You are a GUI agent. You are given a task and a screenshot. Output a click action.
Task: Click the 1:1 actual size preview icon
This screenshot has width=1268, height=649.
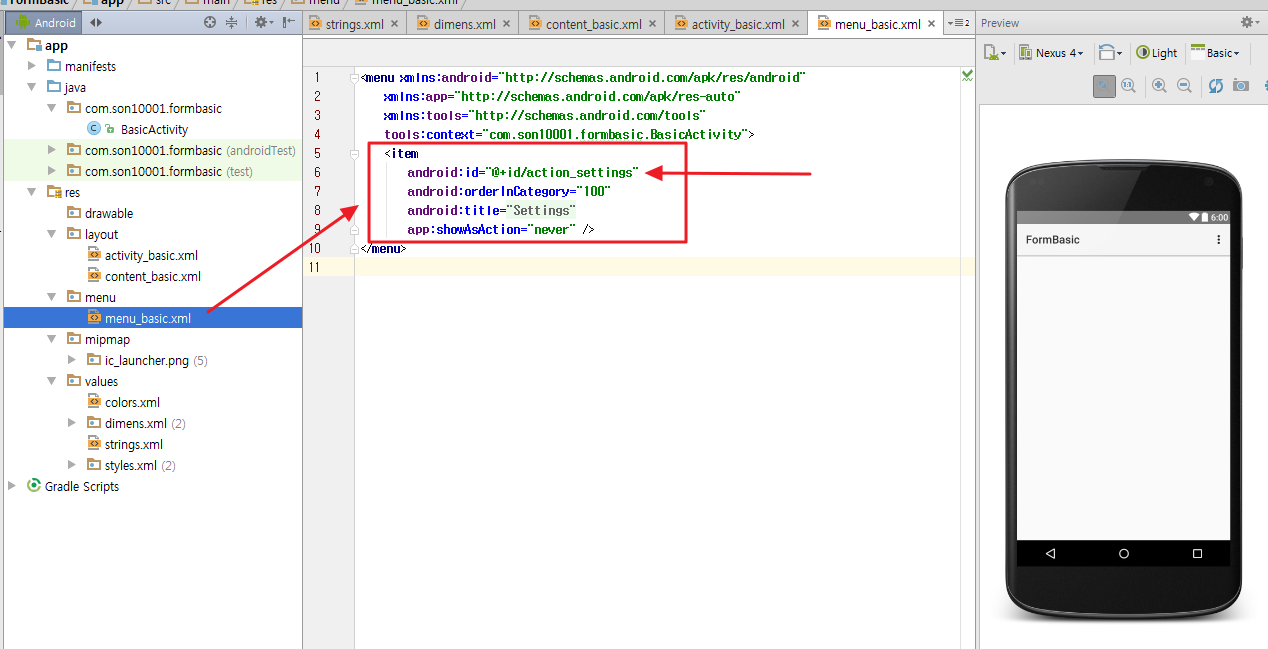(1130, 86)
